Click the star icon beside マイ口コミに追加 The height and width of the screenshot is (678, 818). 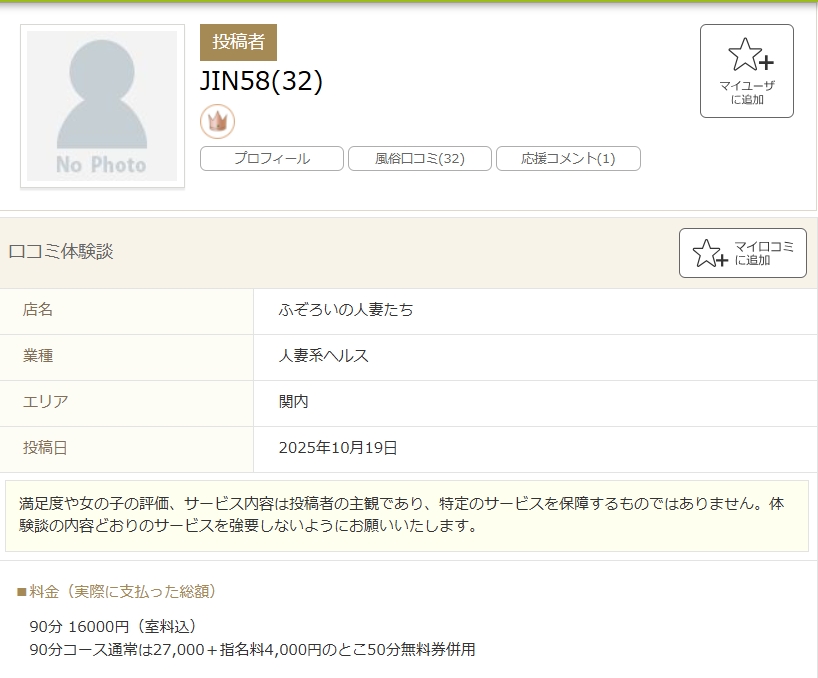(x=709, y=253)
